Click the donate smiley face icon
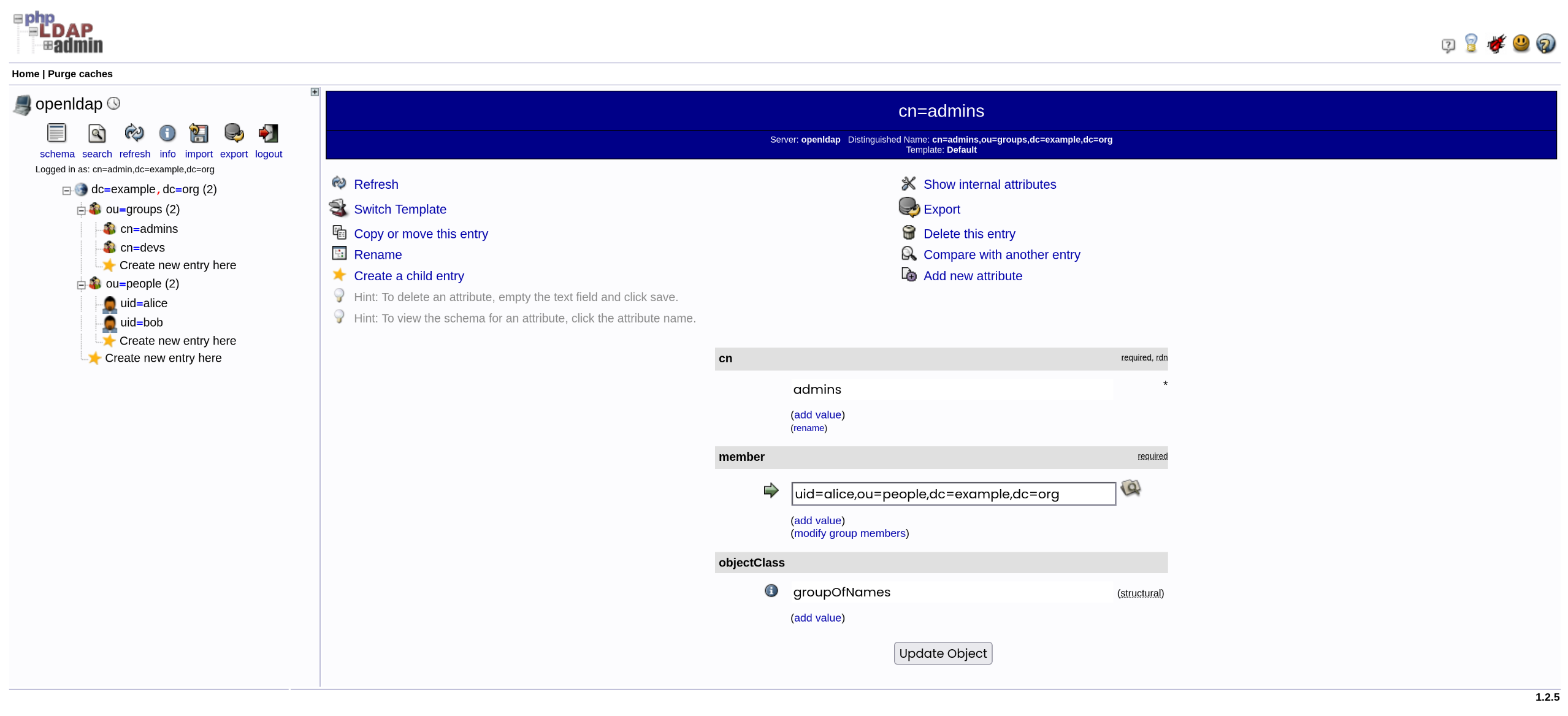Image resolution: width=1568 pixels, height=716 pixels. 1521,44
